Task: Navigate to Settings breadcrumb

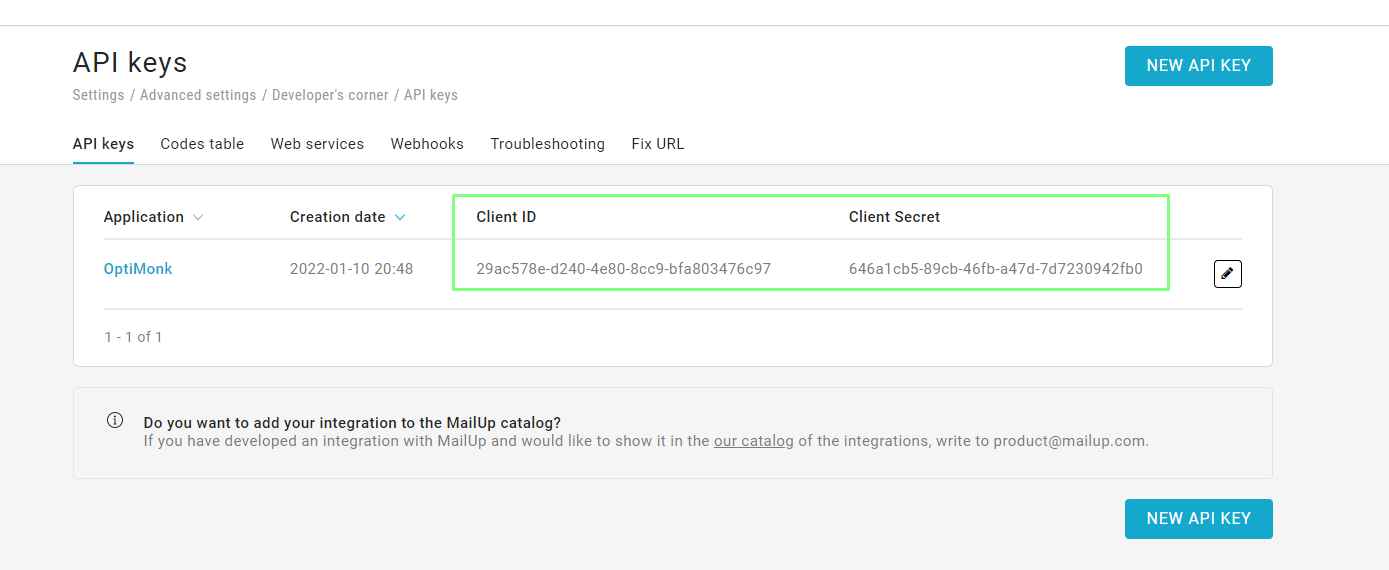Action: pos(98,95)
